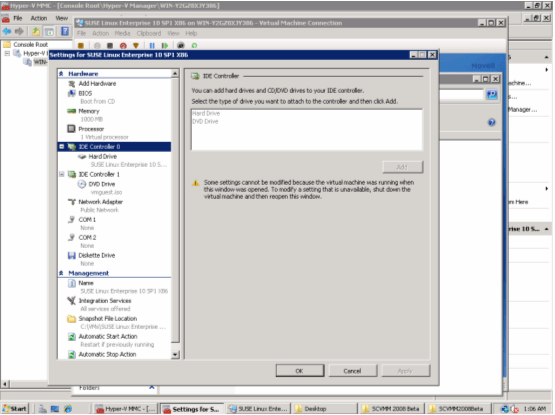Screen dimensions: 555x415
Task: Click the Revert green arrow icon in VM toolbar
Action: (194, 46)
